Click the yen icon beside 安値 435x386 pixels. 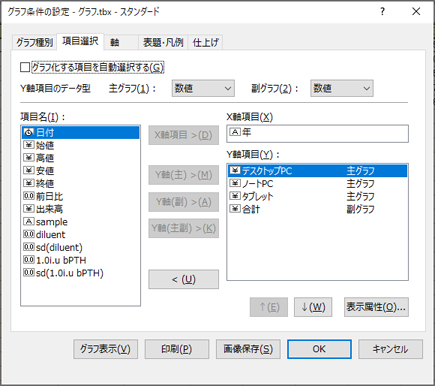(x=29, y=171)
